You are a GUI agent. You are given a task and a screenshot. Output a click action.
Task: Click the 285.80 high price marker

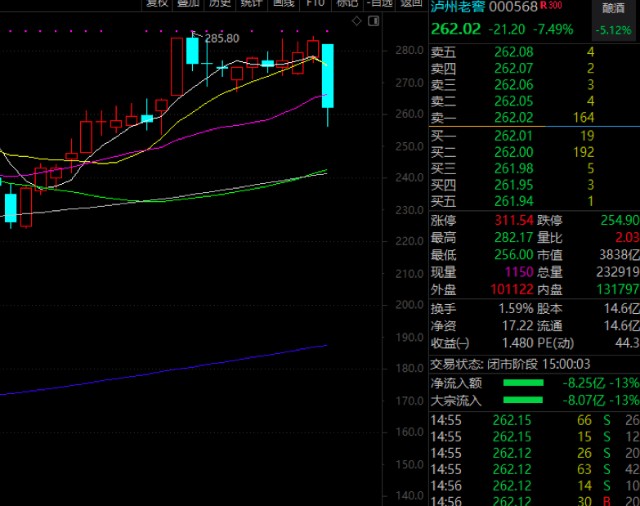click(x=221, y=38)
